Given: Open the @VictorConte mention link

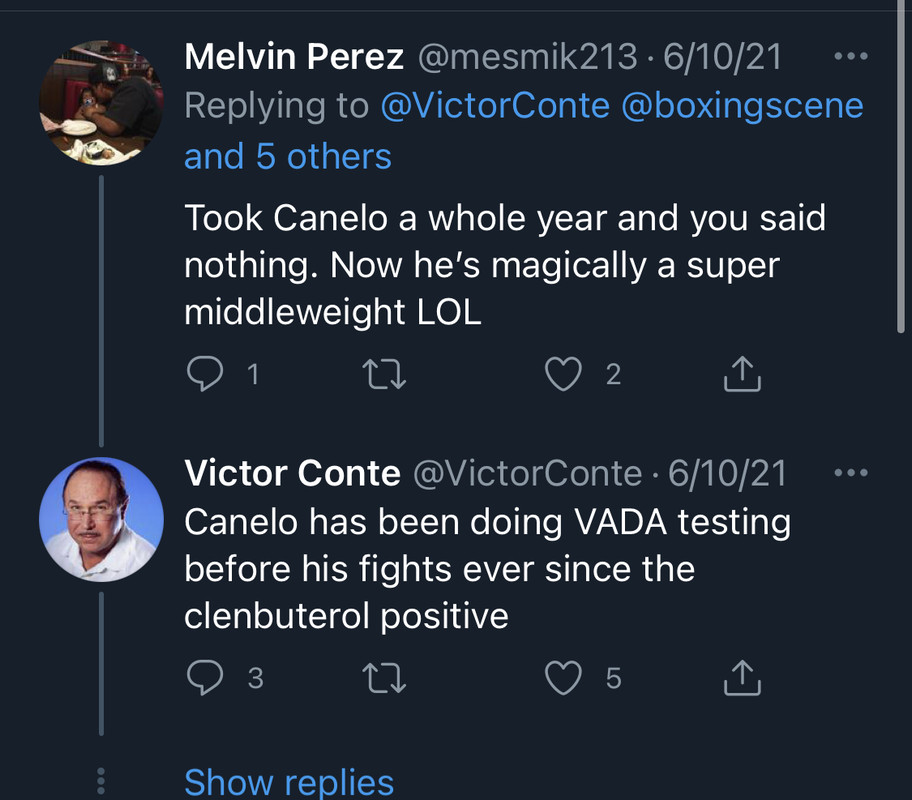Looking at the screenshot, I should (x=495, y=107).
